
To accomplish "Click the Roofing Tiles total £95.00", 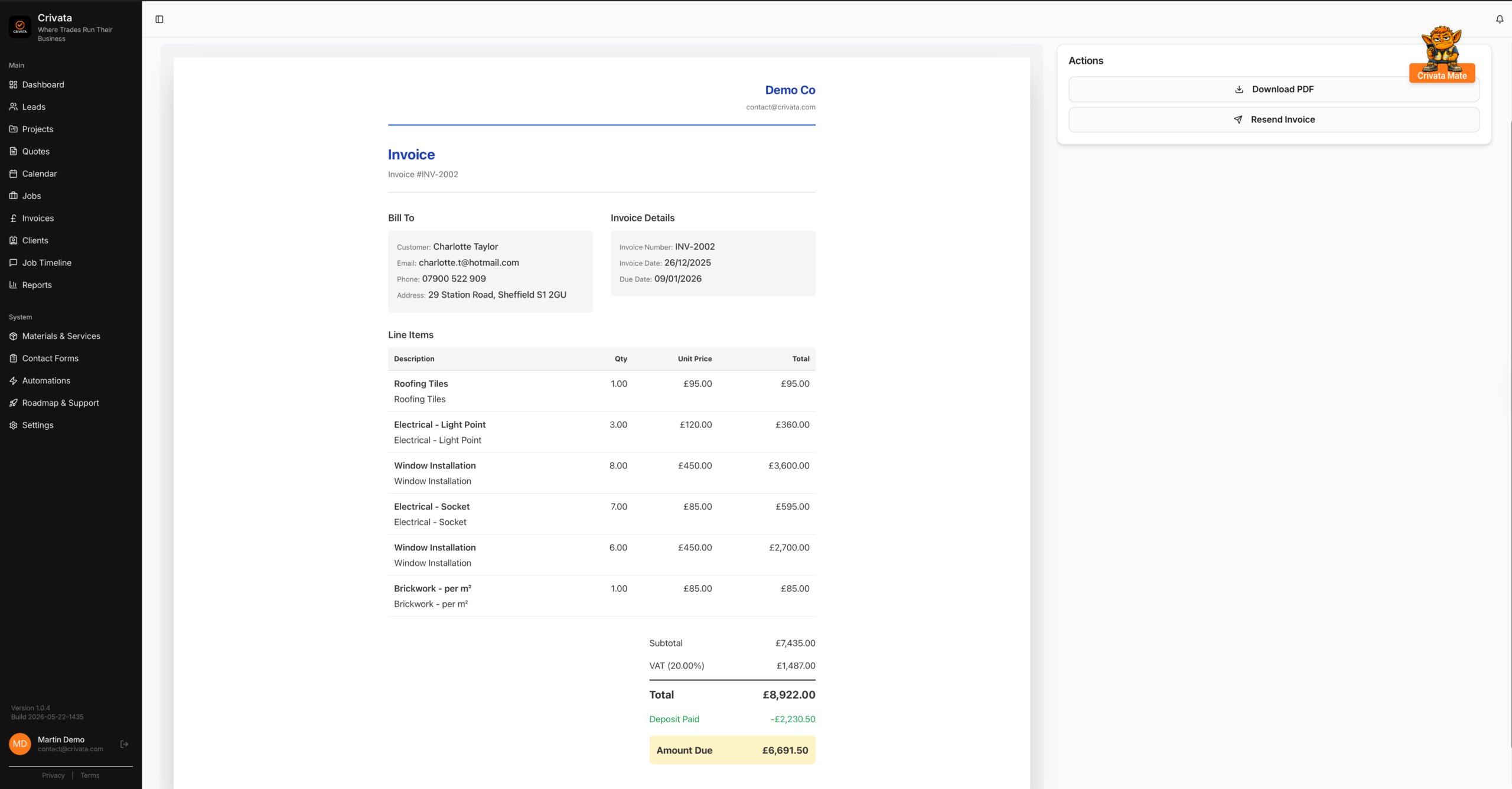I will pyautogui.click(x=795, y=384).
